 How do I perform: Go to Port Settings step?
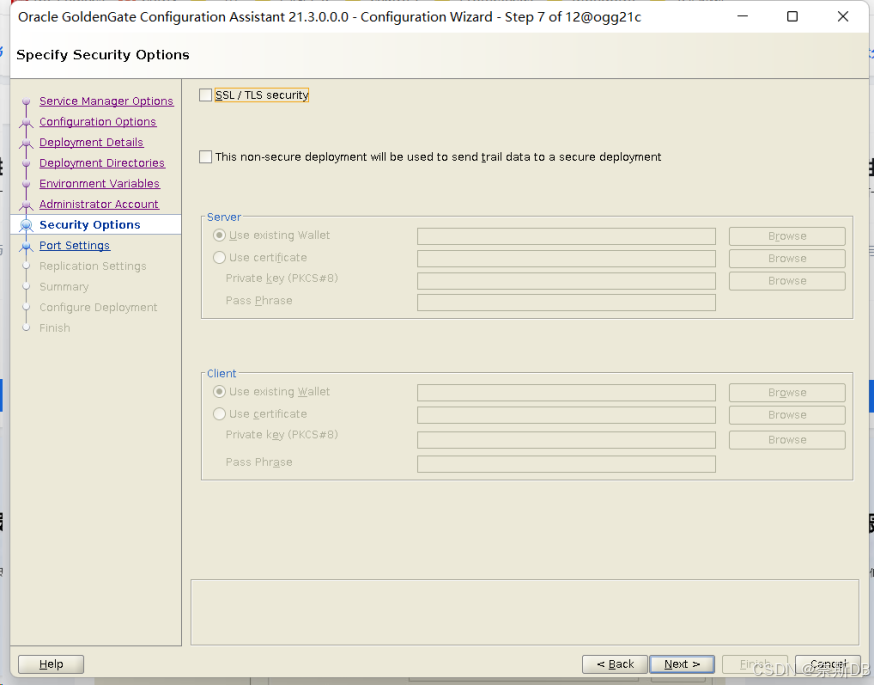click(74, 245)
